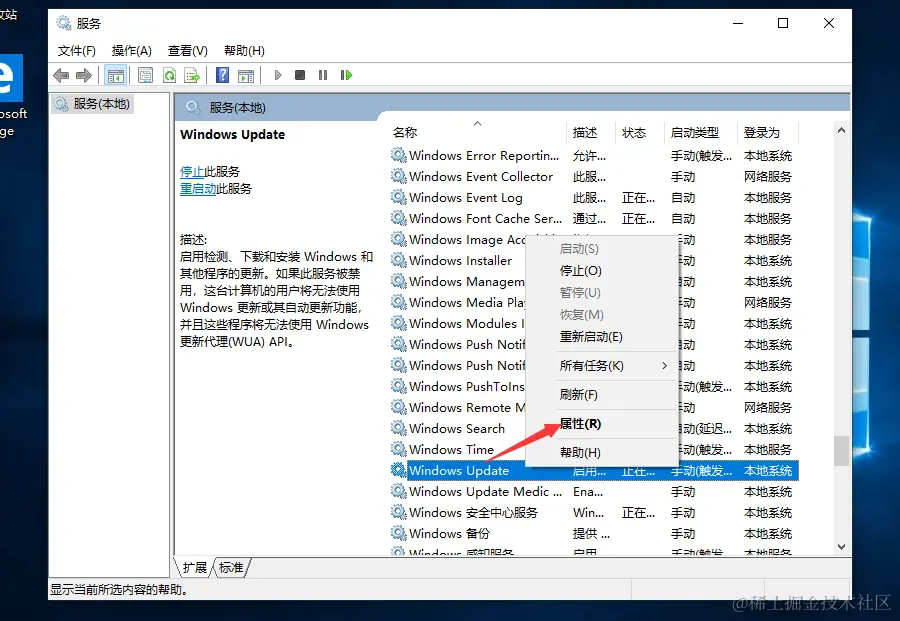Click the Export List toolbar icon
The image size is (900, 621).
192,75
